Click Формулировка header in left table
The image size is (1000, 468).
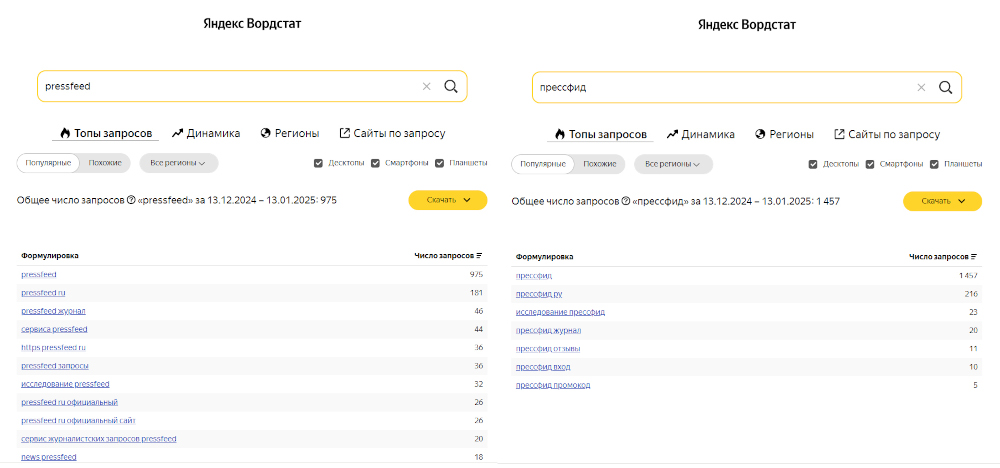50,256
